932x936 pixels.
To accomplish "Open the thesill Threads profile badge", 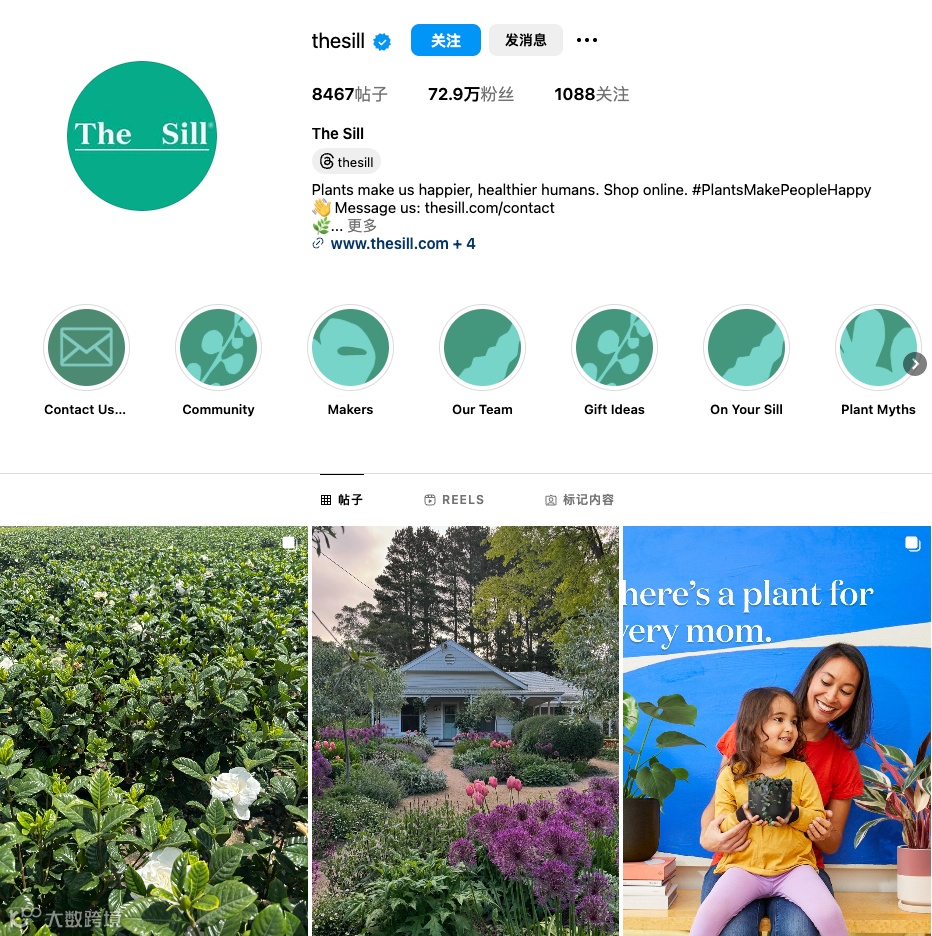I will pyautogui.click(x=346, y=162).
